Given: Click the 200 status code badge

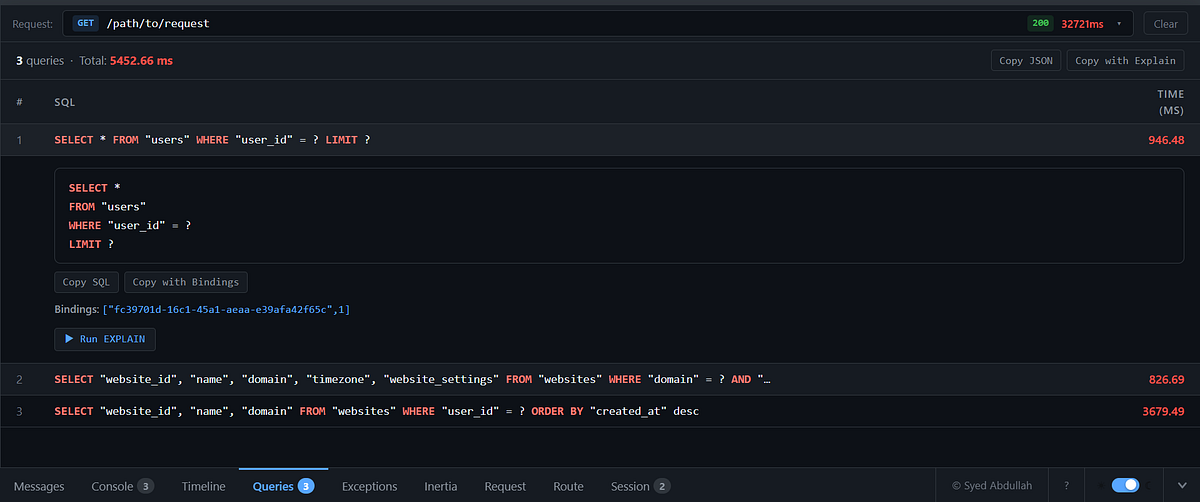Looking at the screenshot, I should coord(1040,23).
